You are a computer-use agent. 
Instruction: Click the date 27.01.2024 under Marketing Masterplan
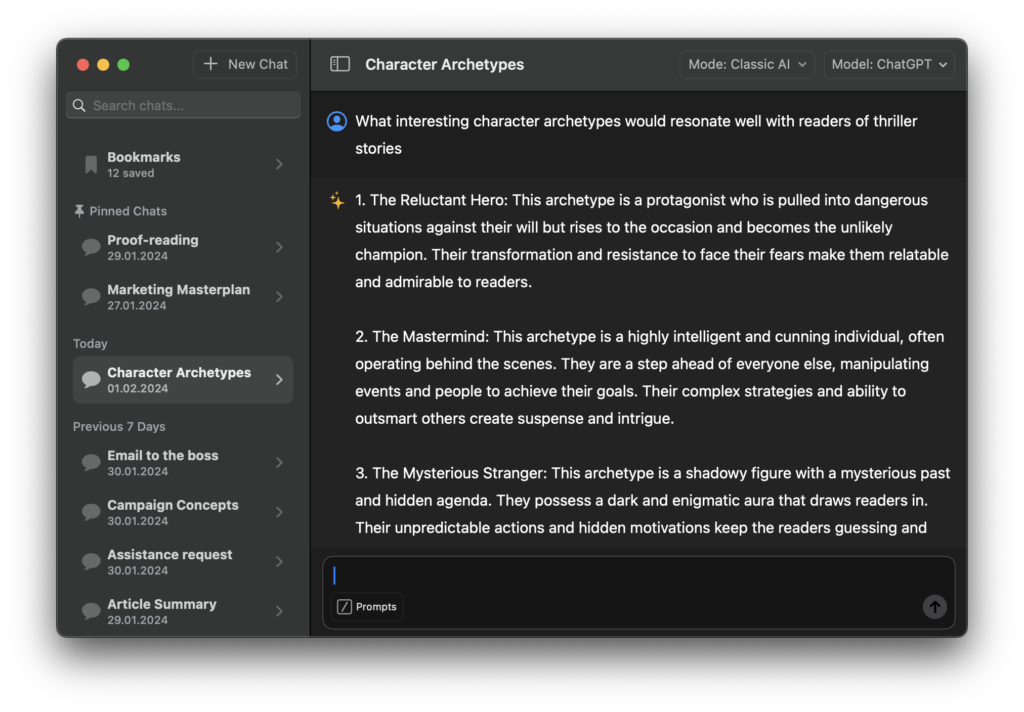coord(136,306)
